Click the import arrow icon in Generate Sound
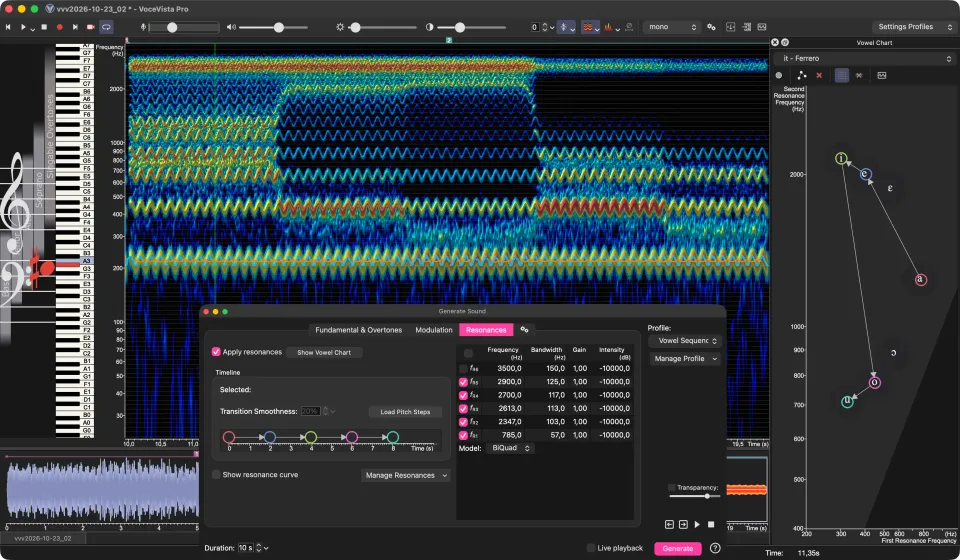The width and height of the screenshot is (960, 560). 669,525
